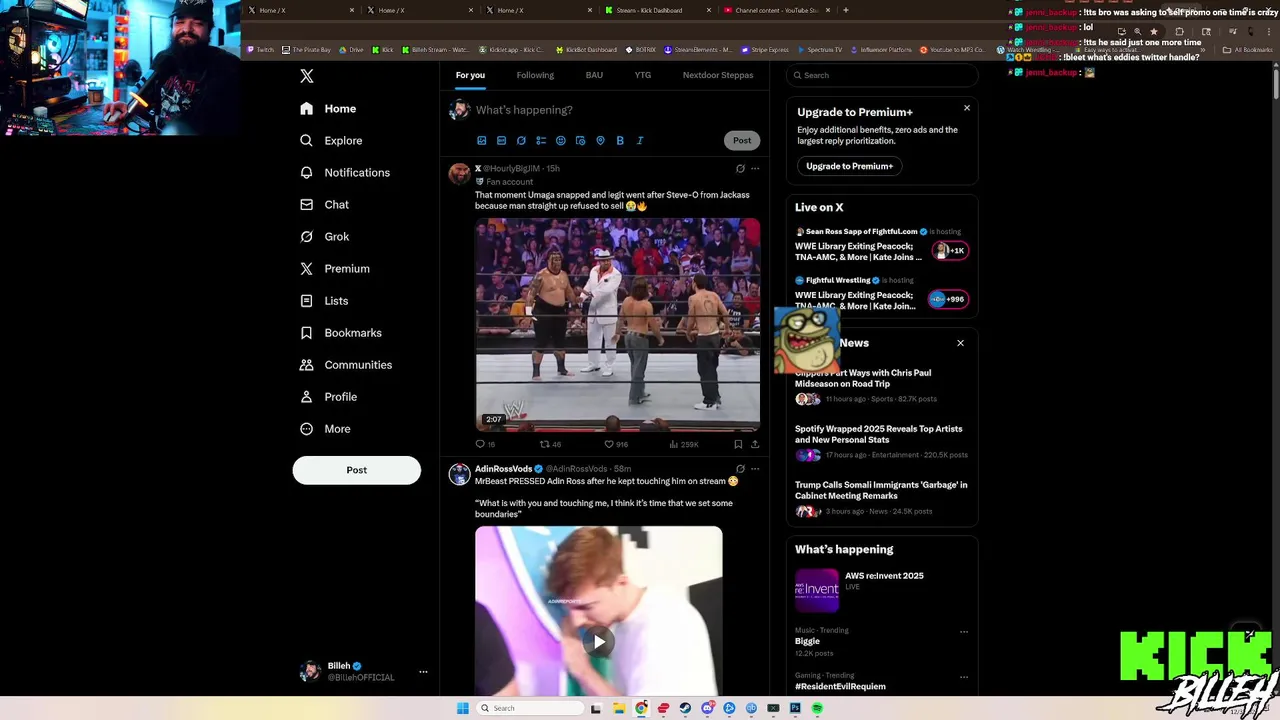
Task: Add a GIF in composer toolbar
Action: coord(501,141)
